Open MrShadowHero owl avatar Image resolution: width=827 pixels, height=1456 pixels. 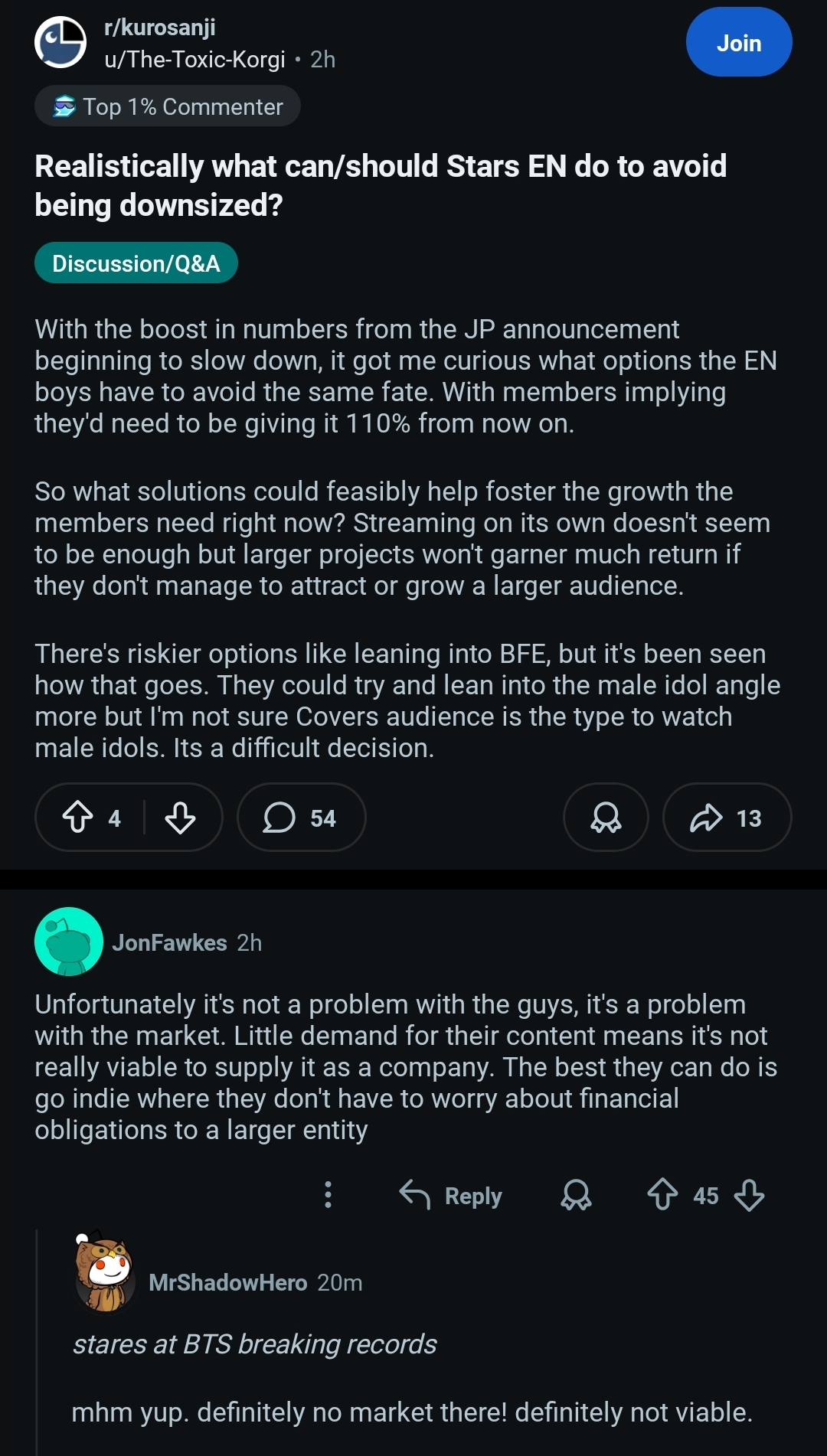106,1272
